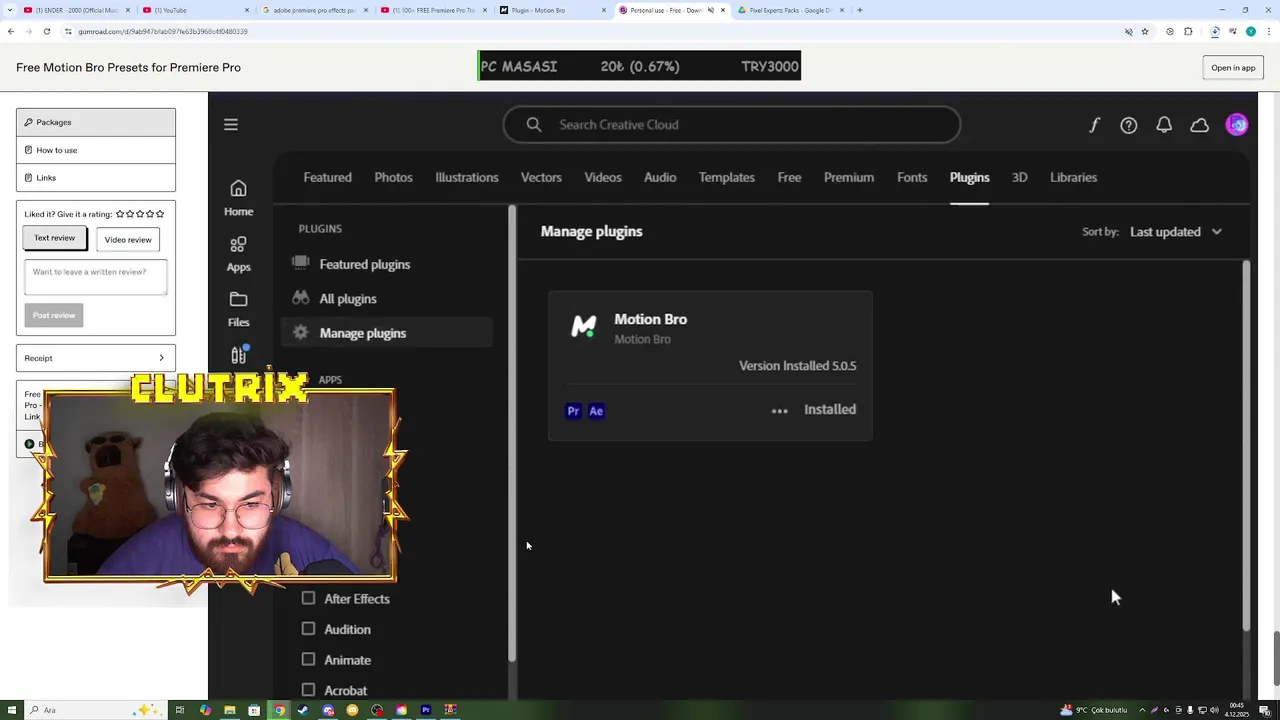
Task: Switch to the Audio tab
Action: coord(660,177)
